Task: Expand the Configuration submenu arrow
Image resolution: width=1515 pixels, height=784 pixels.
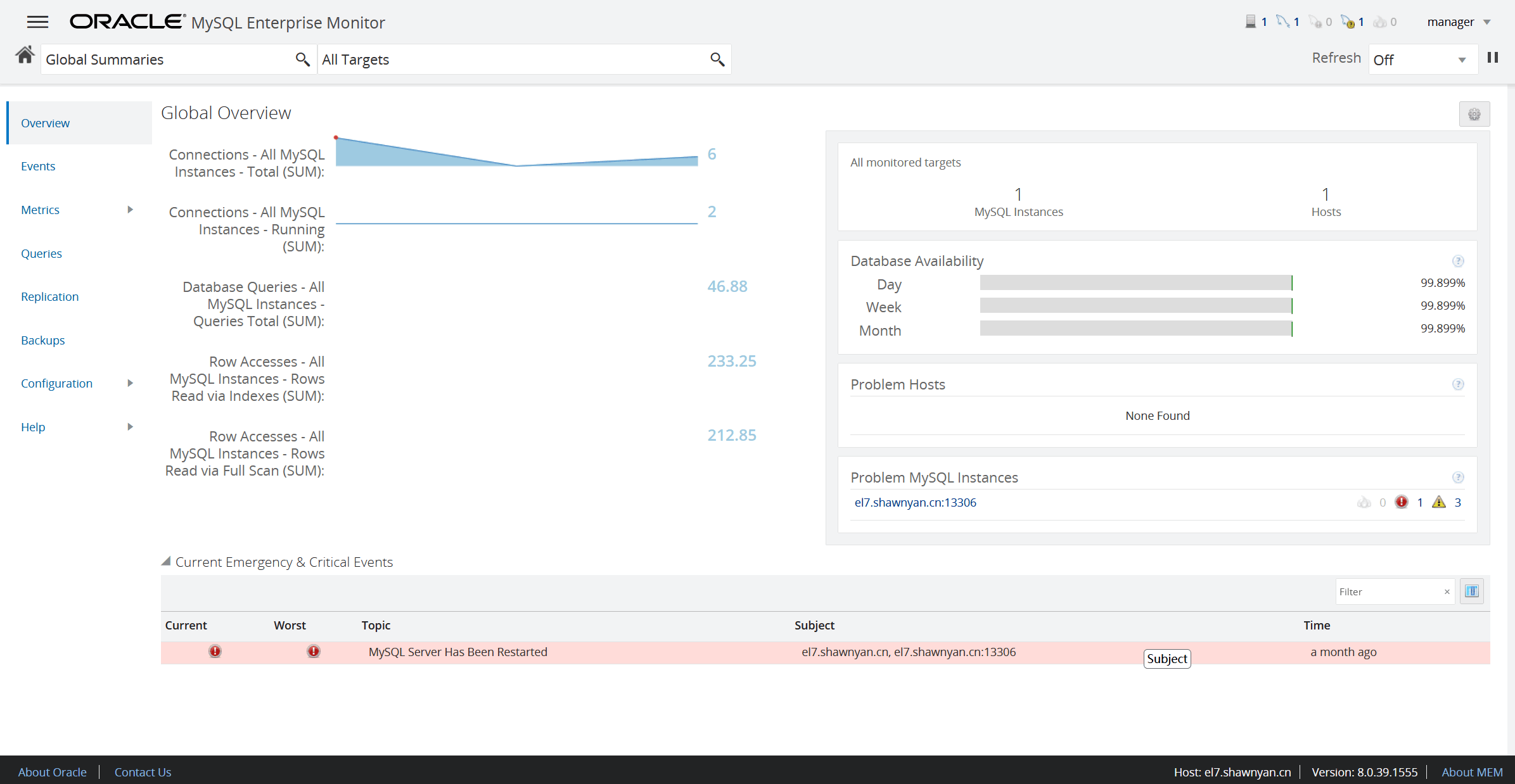Action: (x=130, y=383)
